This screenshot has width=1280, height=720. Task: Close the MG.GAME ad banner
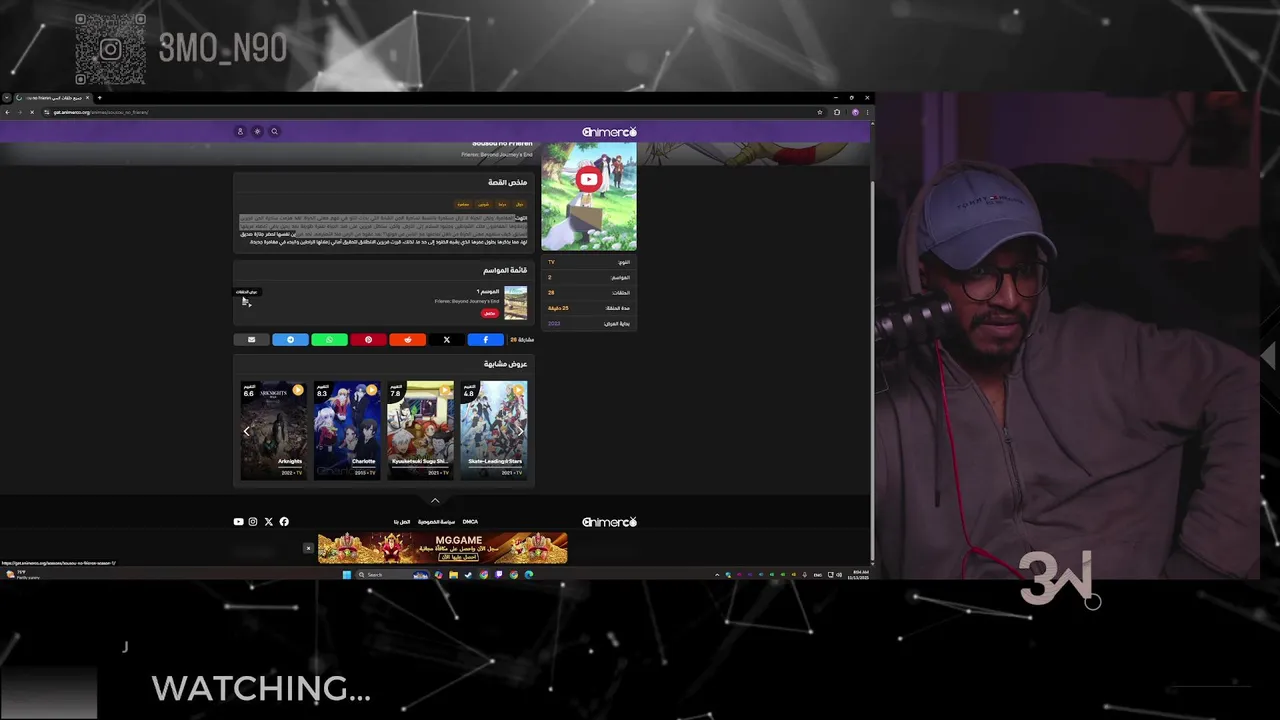(308, 548)
